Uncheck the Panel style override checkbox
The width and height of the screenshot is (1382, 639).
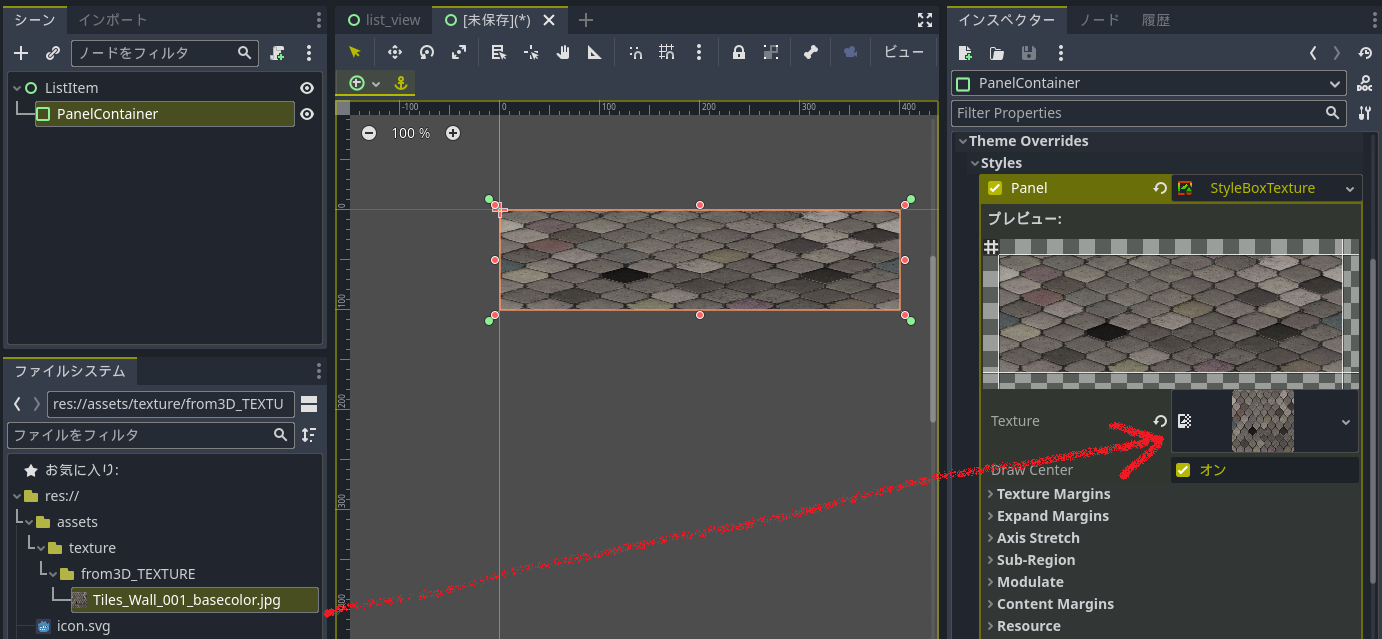(x=994, y=188)
